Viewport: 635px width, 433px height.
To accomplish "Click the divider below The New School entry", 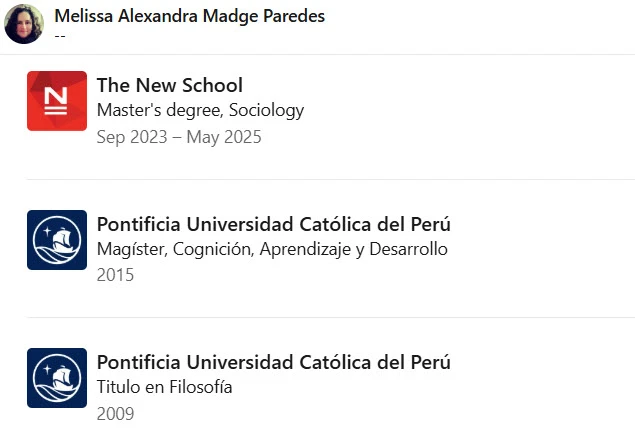I will [331, 179].
